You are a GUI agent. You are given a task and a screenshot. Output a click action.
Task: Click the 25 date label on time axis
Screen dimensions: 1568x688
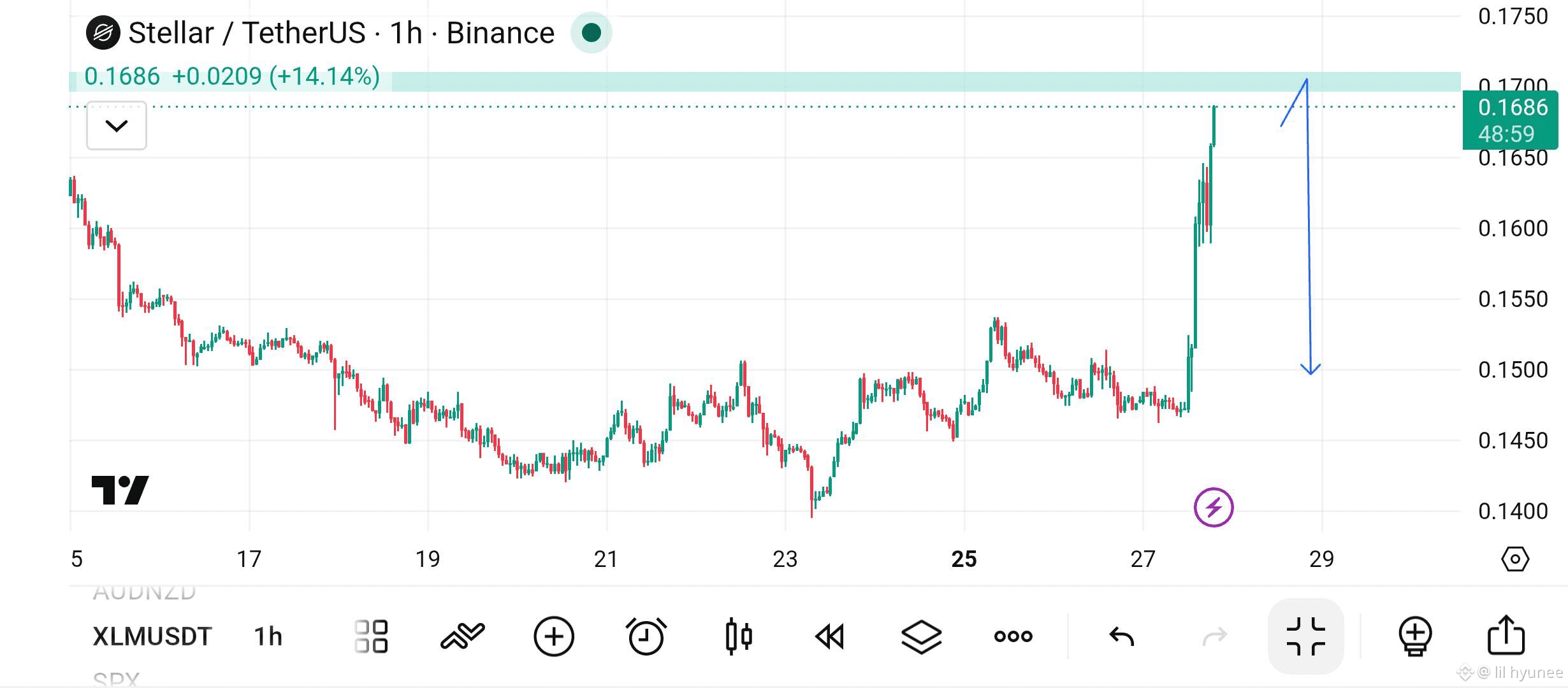[x=964, y=559]
